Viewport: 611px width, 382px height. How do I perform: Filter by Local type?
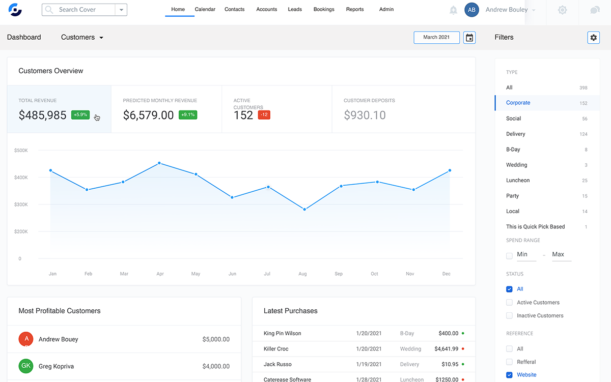pos(546,211)
